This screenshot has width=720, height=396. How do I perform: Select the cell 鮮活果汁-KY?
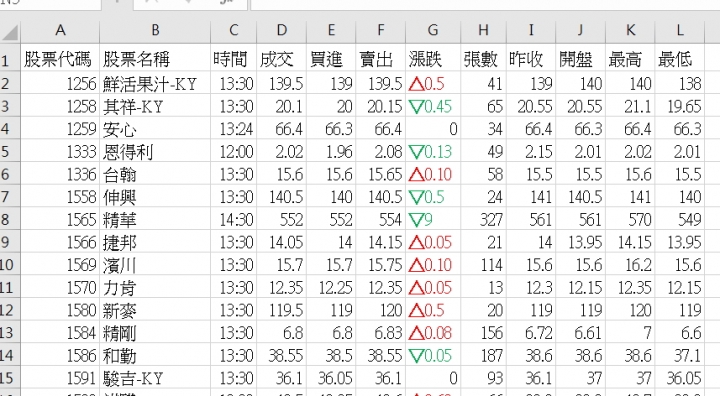(155, 84)
